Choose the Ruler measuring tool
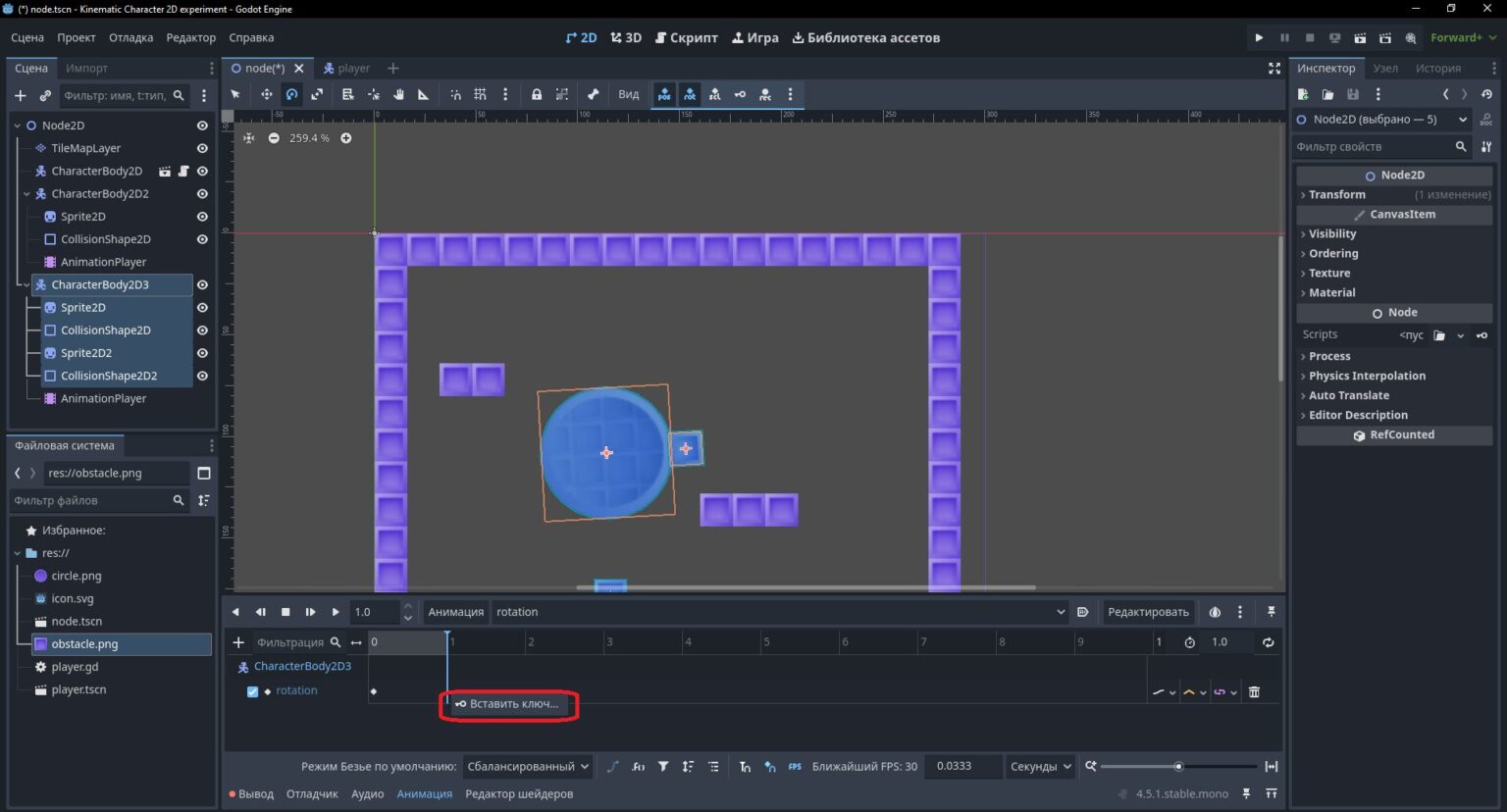The image size is (1507, 812). coord(424,94)
